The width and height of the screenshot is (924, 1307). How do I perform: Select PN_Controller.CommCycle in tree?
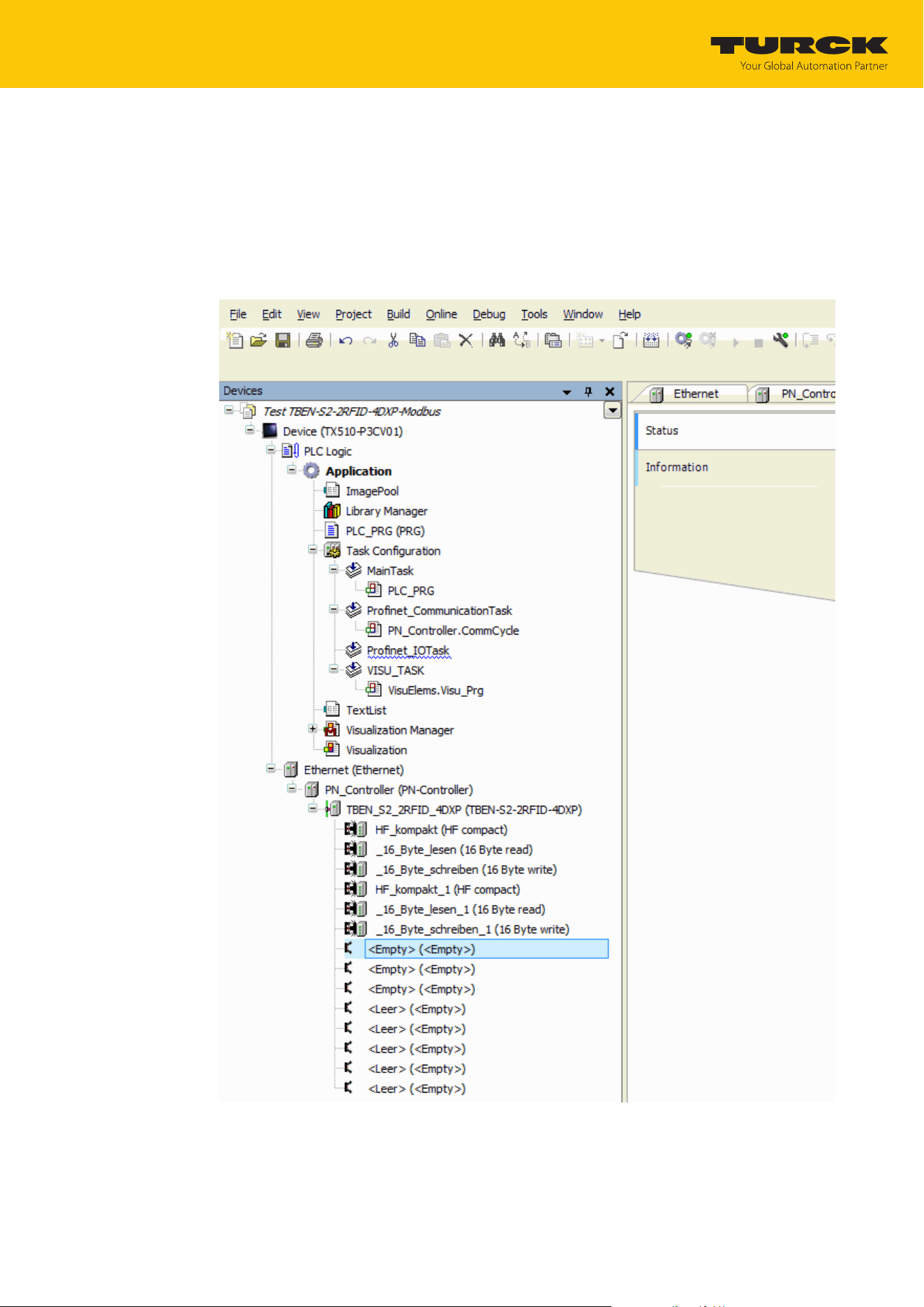click(x=454, y=630)
